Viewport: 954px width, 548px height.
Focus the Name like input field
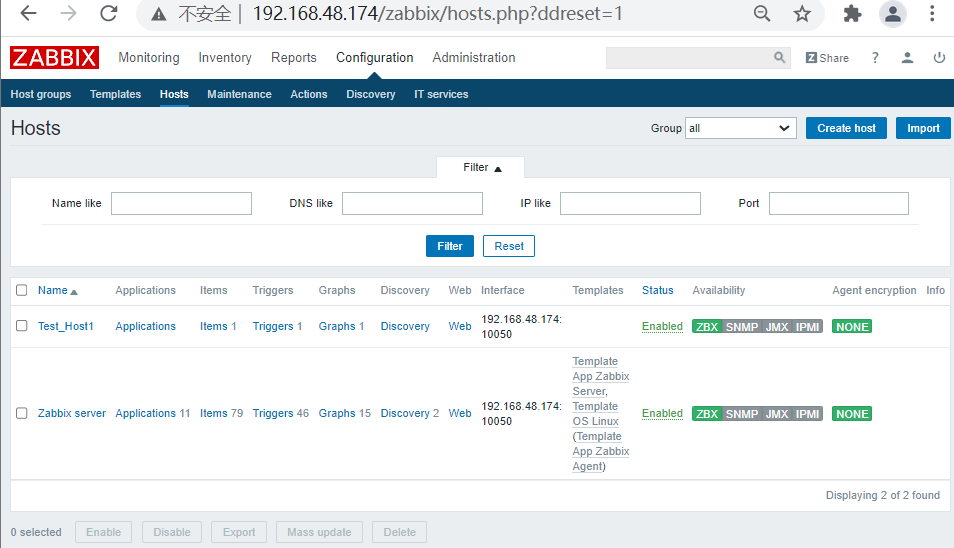tap(181, 203)
